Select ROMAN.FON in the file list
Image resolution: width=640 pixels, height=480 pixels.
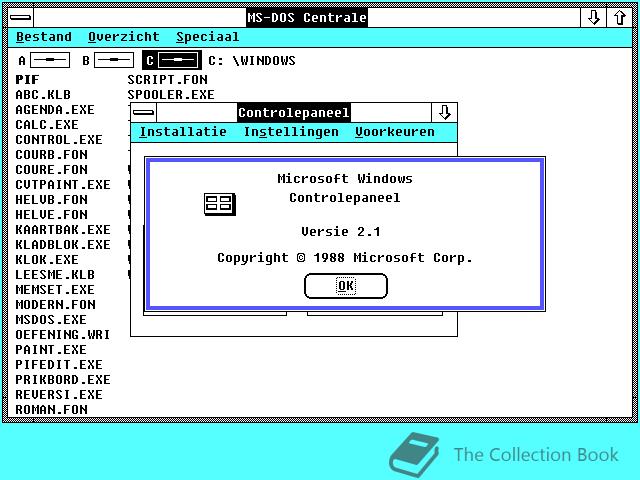pyautogui.click(x=51, y=409)
